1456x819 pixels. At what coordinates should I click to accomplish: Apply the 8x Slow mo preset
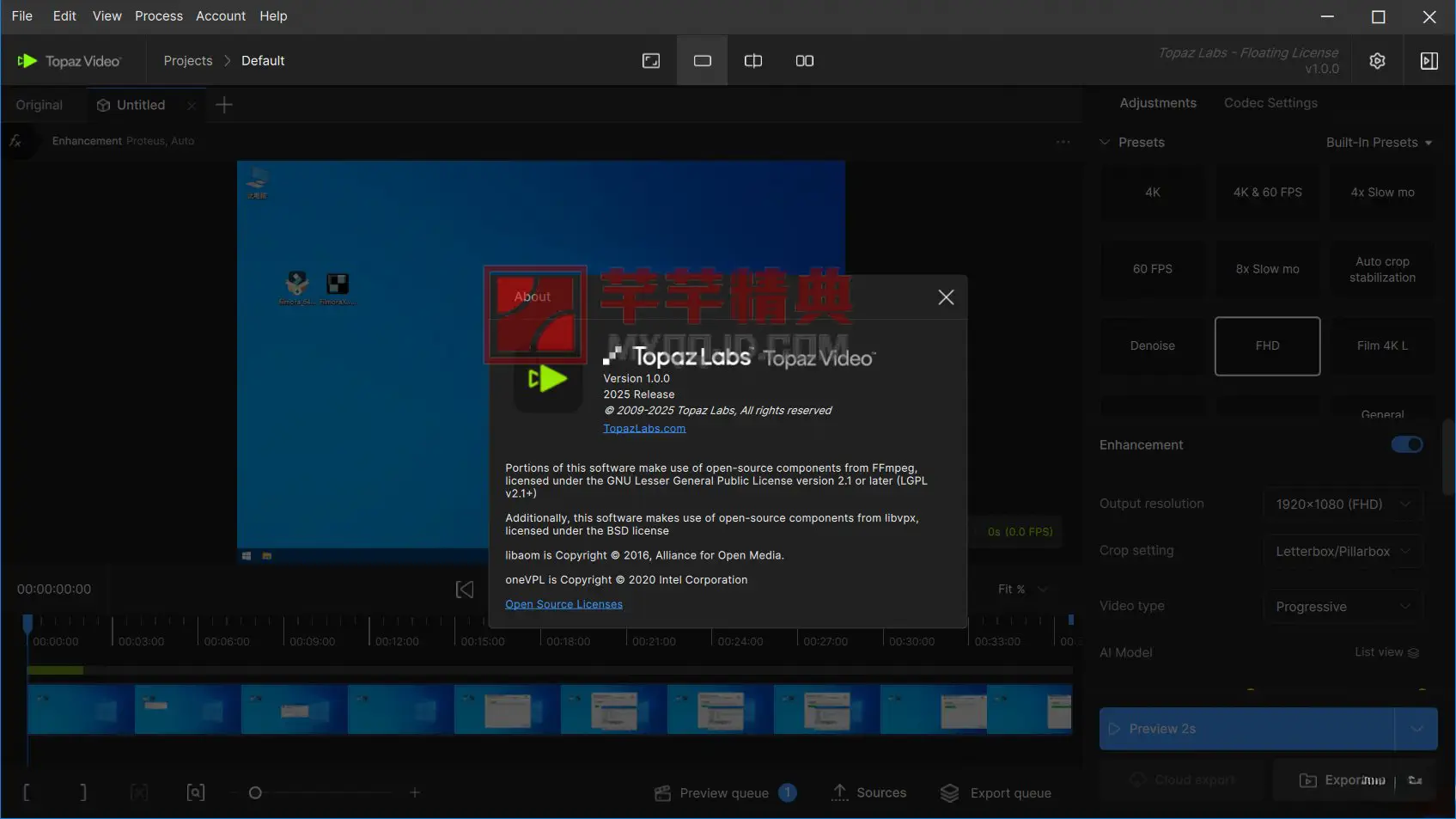pyautogui.click(x=1268, y=269)
